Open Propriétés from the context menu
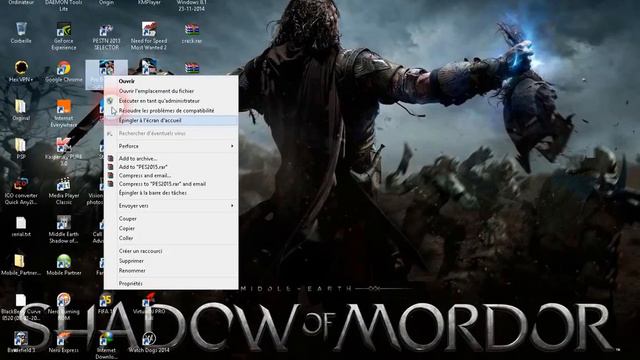Viewport: 640px width, 360px height. click(171, 283)
